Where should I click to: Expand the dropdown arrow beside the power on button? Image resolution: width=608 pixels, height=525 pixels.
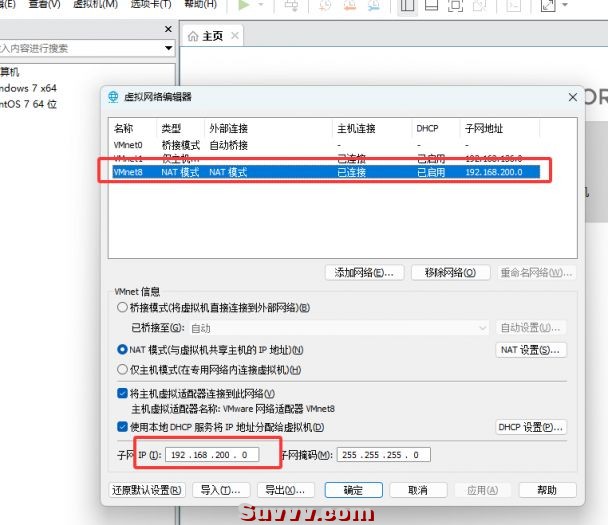261,6
